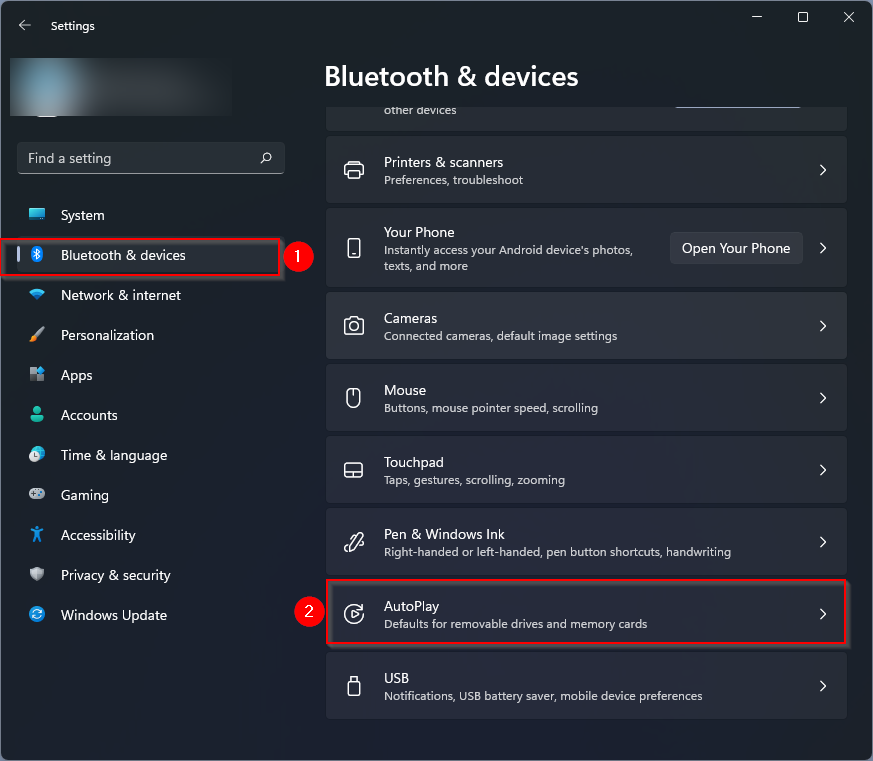Click the printer icon

tap(354, 170)
